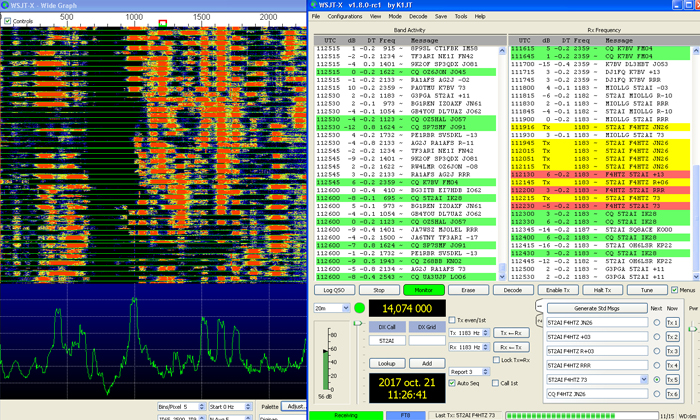Click the Band Activity vertical scrollbar

(502, 163)
